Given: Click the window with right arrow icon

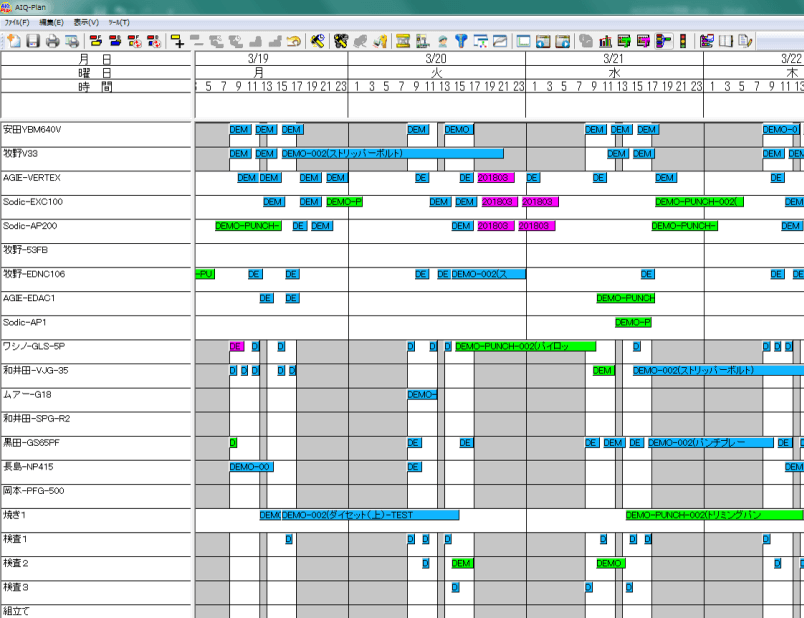Looking at the screenshot, I should [x=562, y=41].
